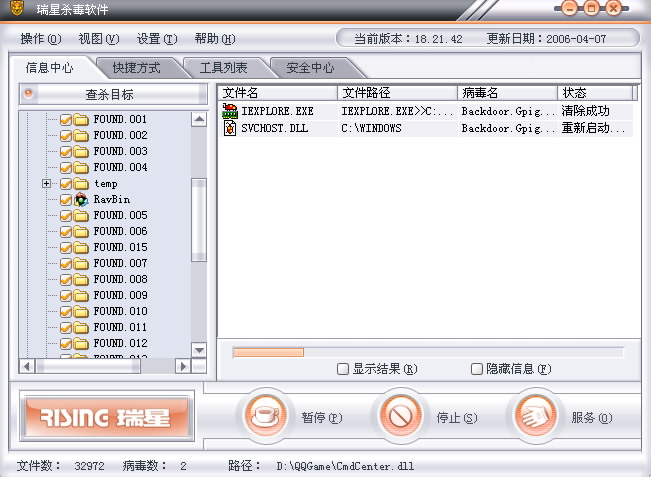Click the pause coffee cup icon
The height and width of the screenshot is (477, 651).
point(266,416)
